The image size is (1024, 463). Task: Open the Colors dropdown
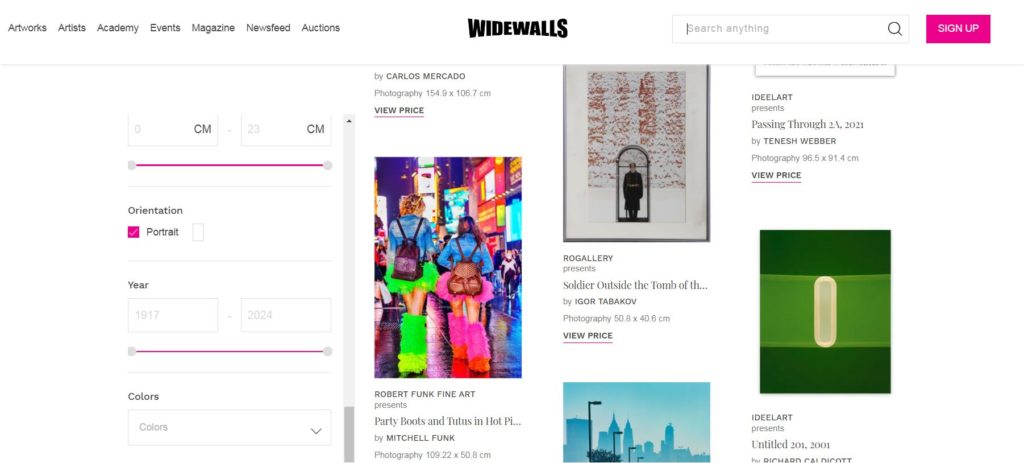pos(229,428)
